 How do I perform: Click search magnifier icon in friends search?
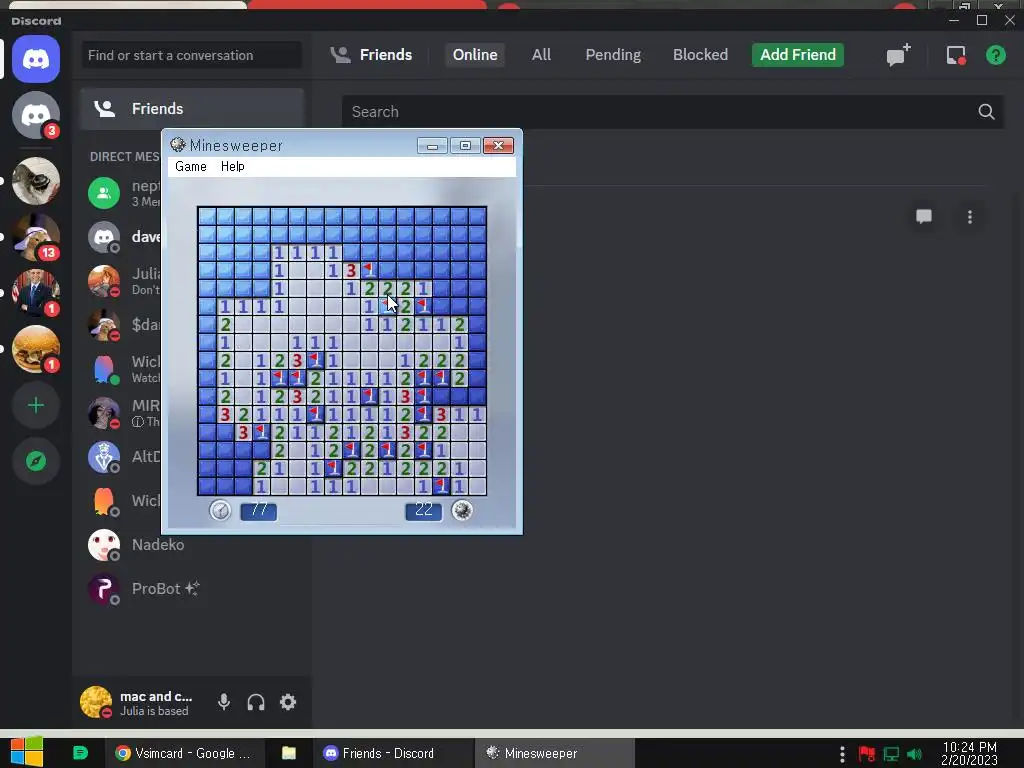pos(986,112)
